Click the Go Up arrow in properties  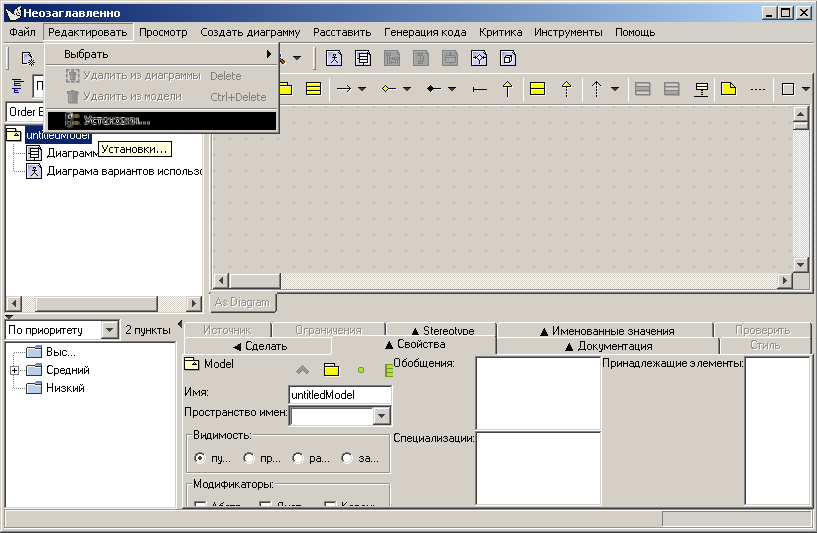point(302,370)
